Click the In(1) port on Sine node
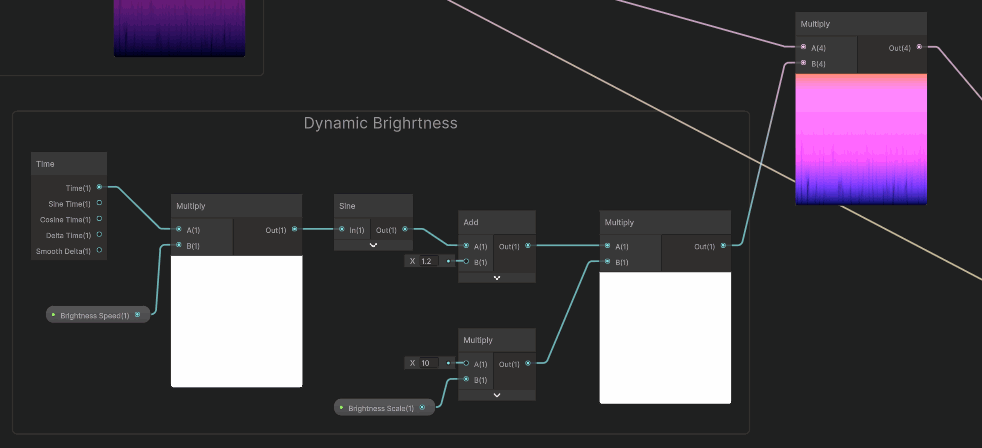 (341, 229)
